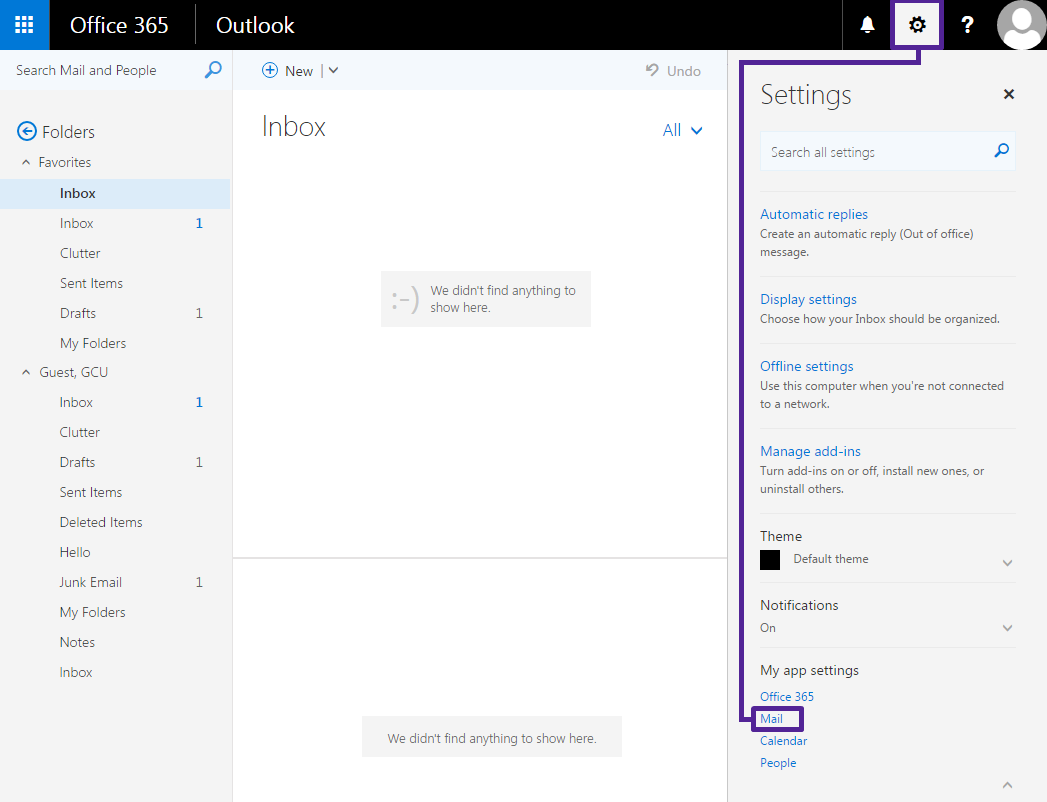The height and width of the screenshot is (802, 1047).
Task: Collapse My app settings section chevron
Action: point(1008,785)
